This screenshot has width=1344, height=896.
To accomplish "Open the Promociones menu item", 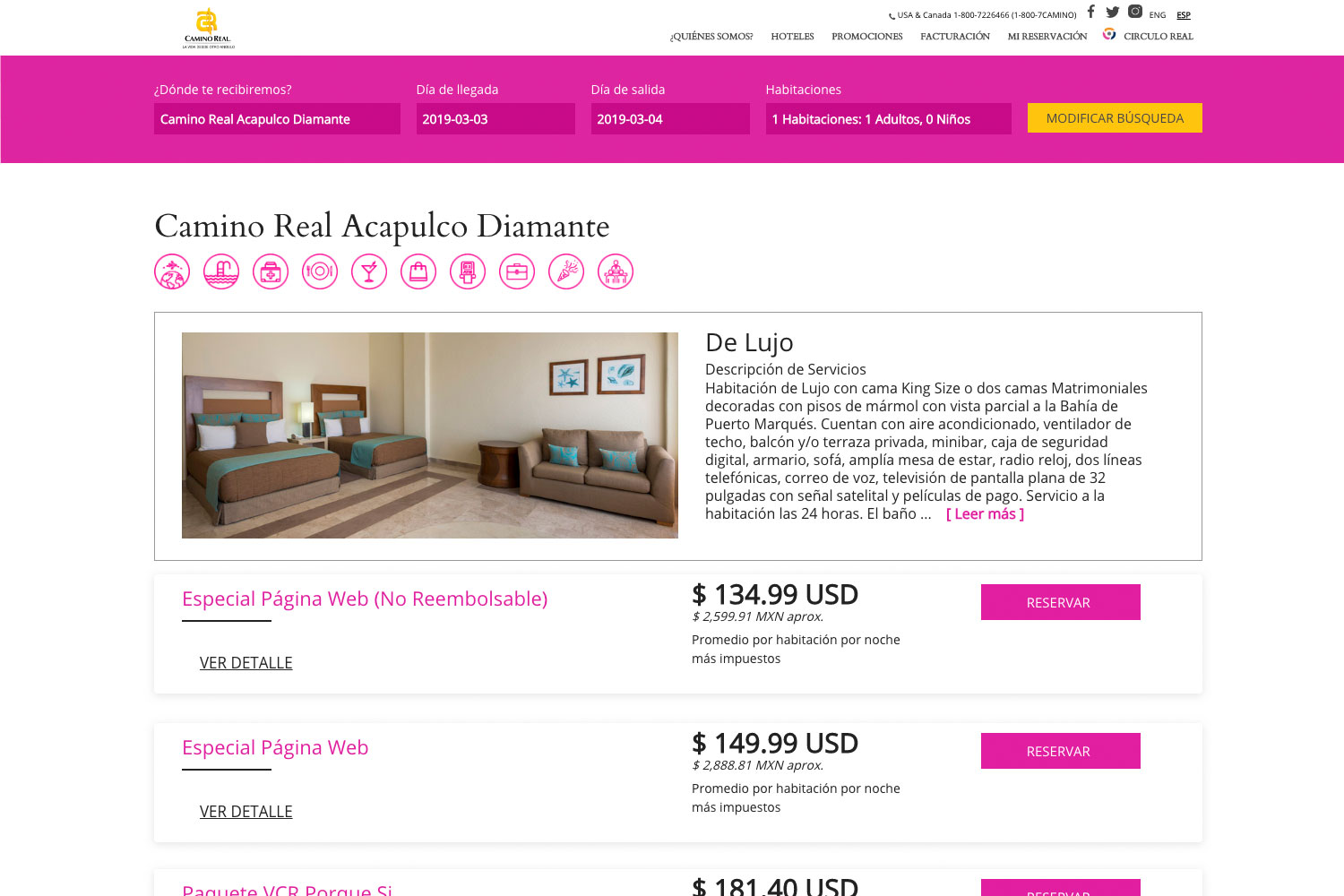I will (x=867, y=37).
